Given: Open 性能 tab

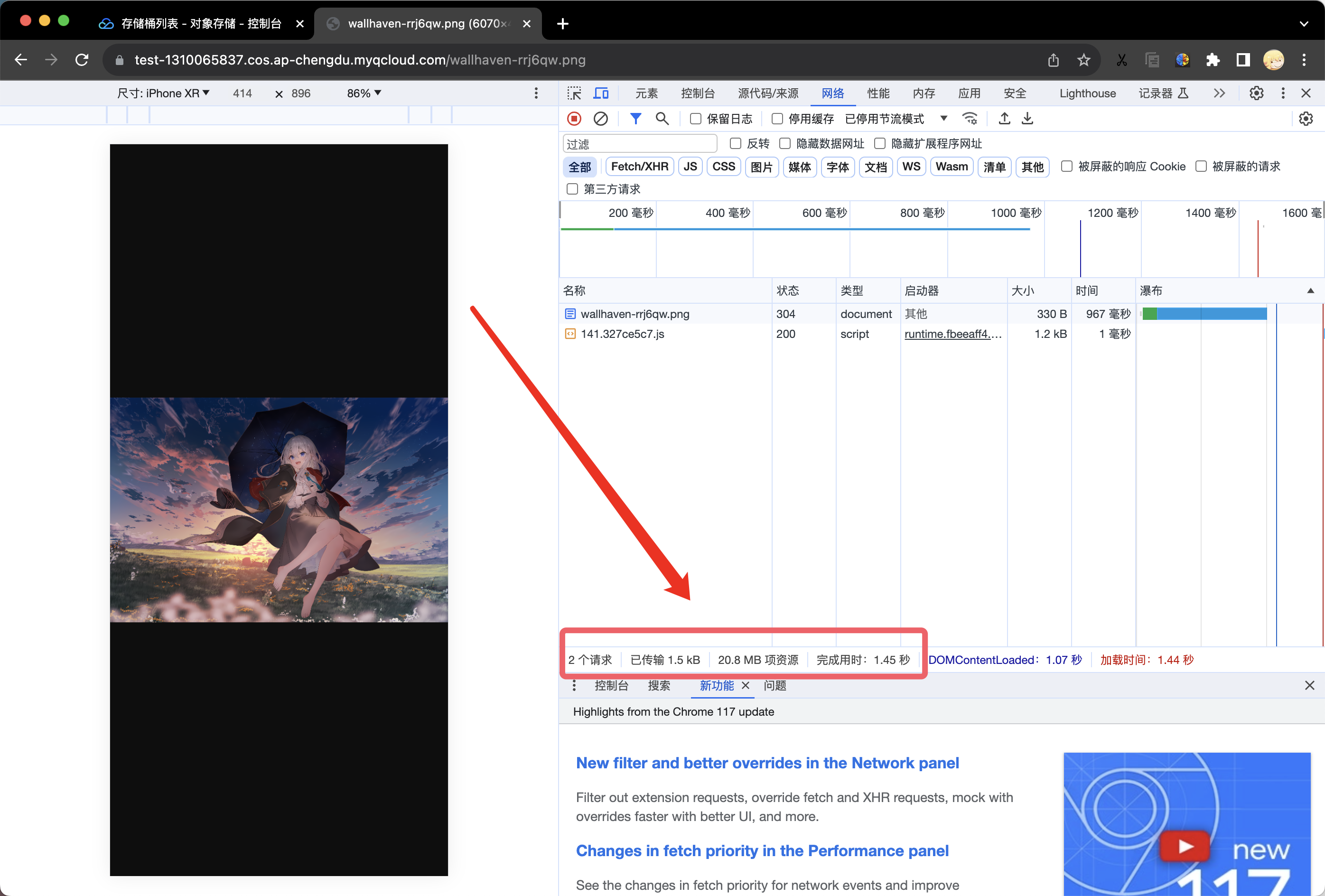Looking at the screenshot, I should pos(878,93).
